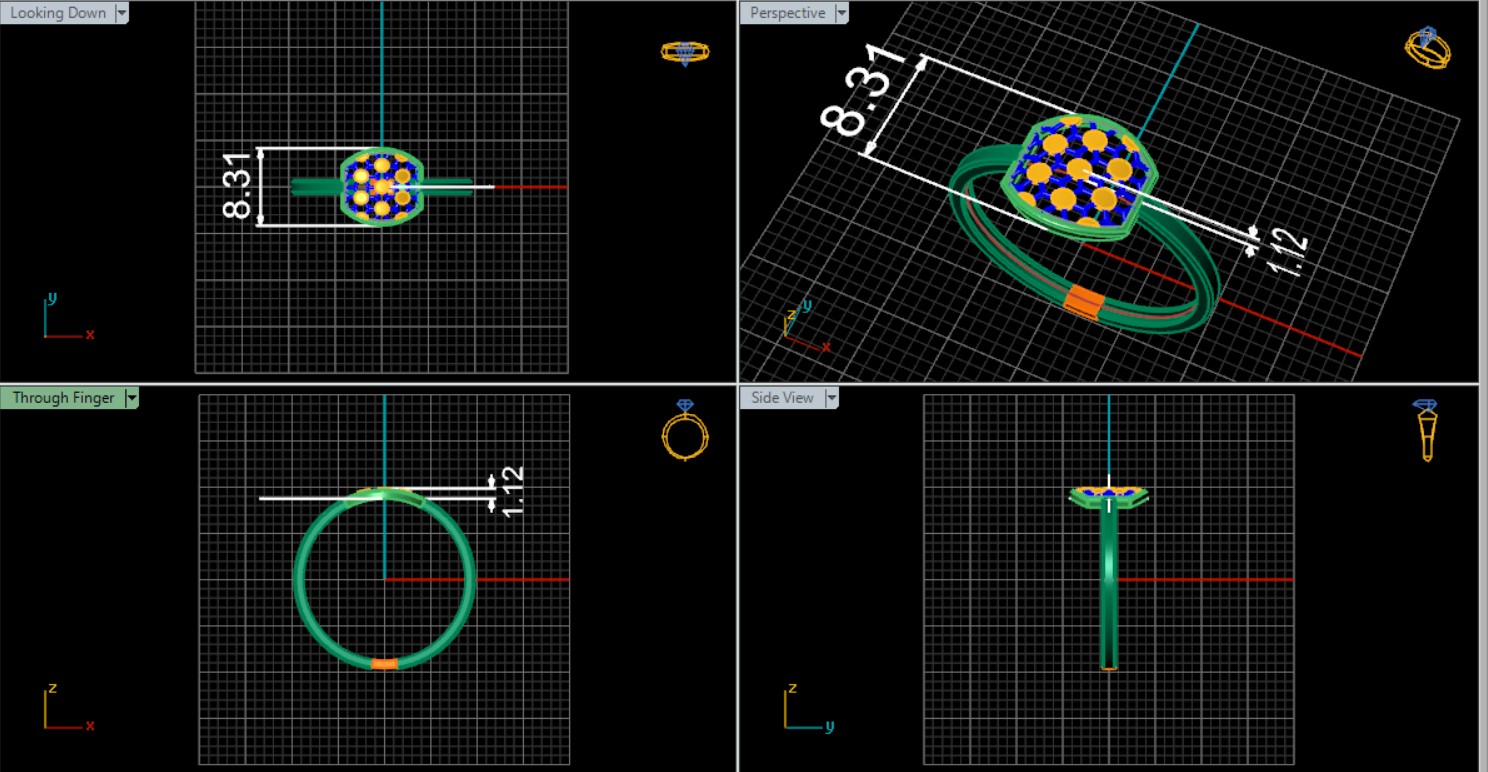Open the Looking Down viewport dropdown arrow

(122, 13)
